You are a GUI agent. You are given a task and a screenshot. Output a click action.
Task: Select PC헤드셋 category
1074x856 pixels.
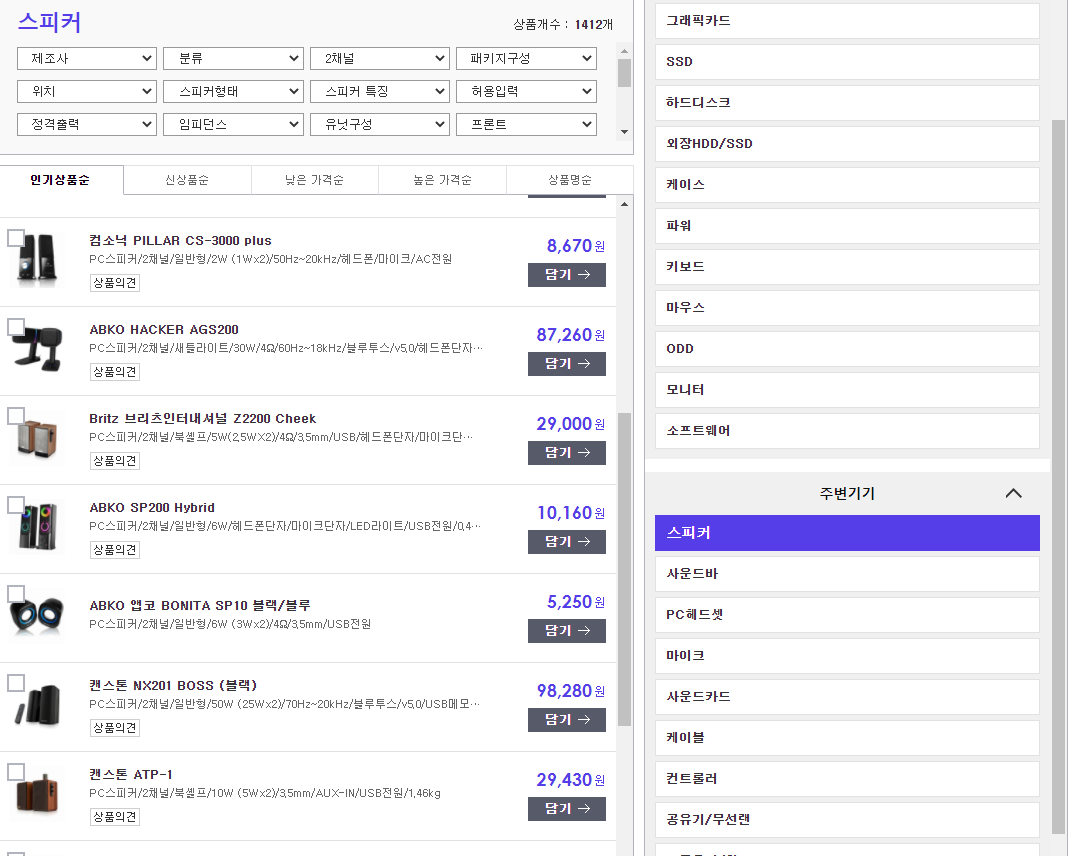coord(847,615)
